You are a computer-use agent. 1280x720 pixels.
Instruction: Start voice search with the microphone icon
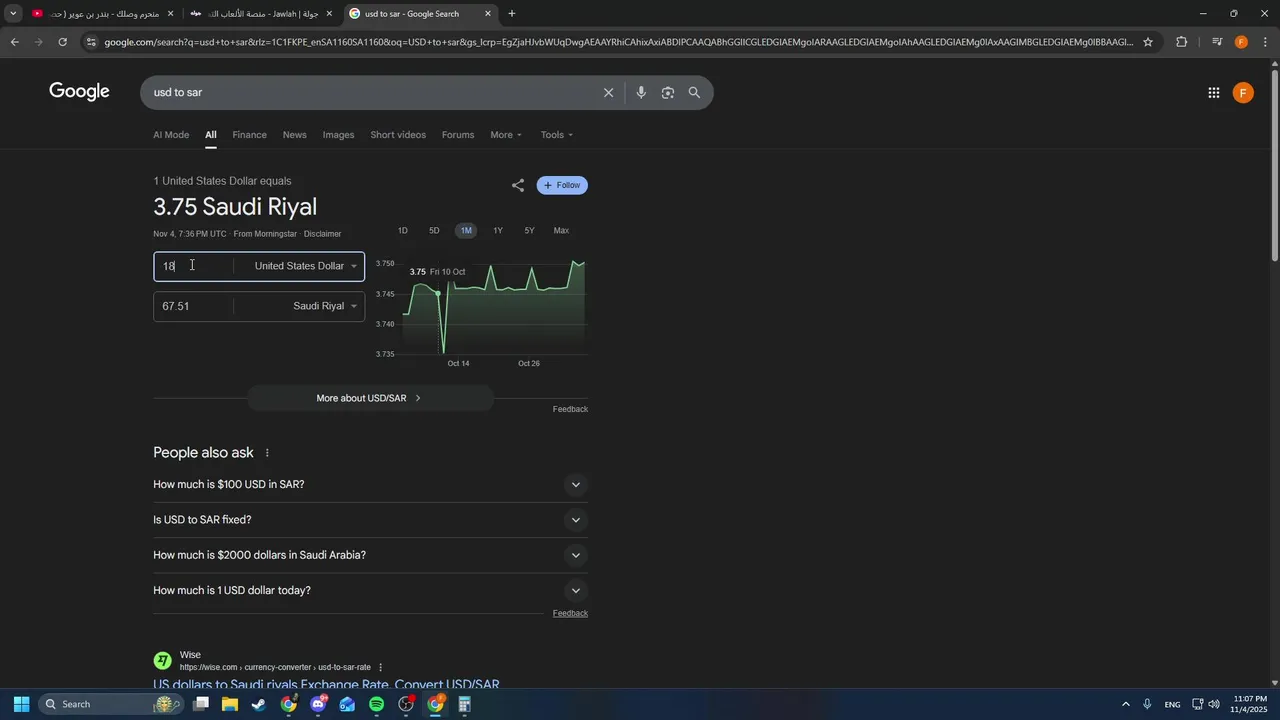[641, 92]
